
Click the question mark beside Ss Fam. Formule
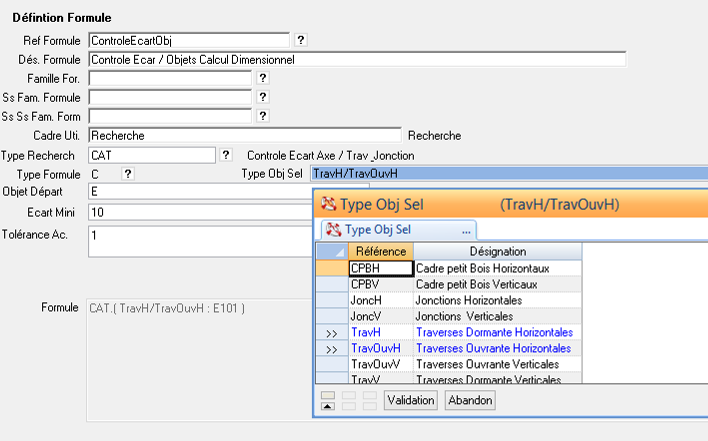point(263,97)
